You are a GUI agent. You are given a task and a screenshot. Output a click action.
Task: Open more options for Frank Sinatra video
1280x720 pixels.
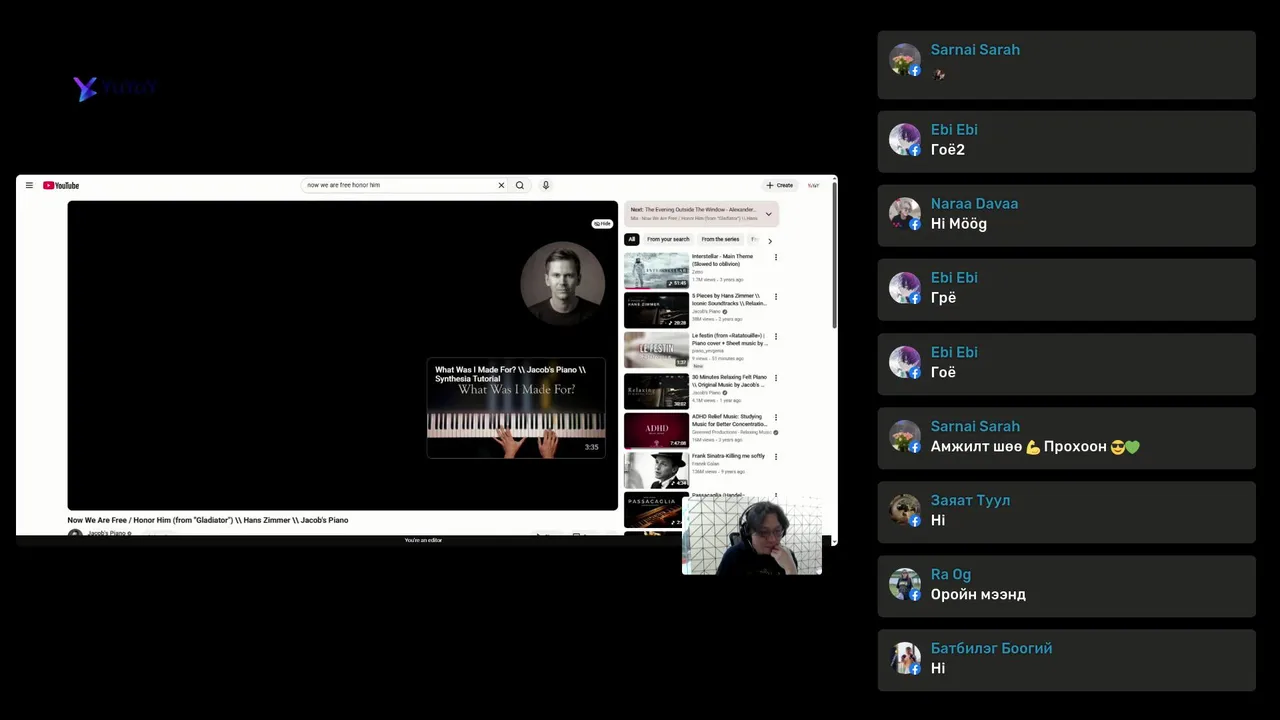point(775,457)
